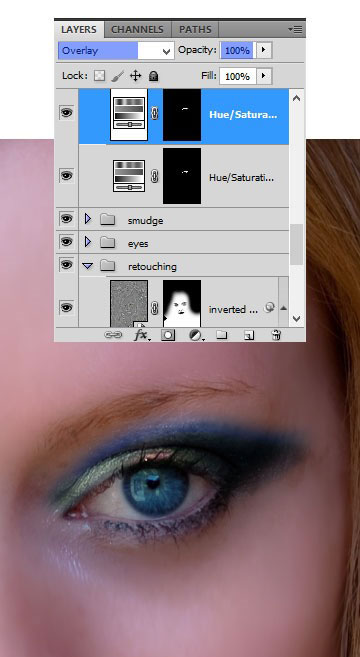Screen dimensions: 360x657
Task: Switch to the Paths tab
Action: tap(195, 29)
